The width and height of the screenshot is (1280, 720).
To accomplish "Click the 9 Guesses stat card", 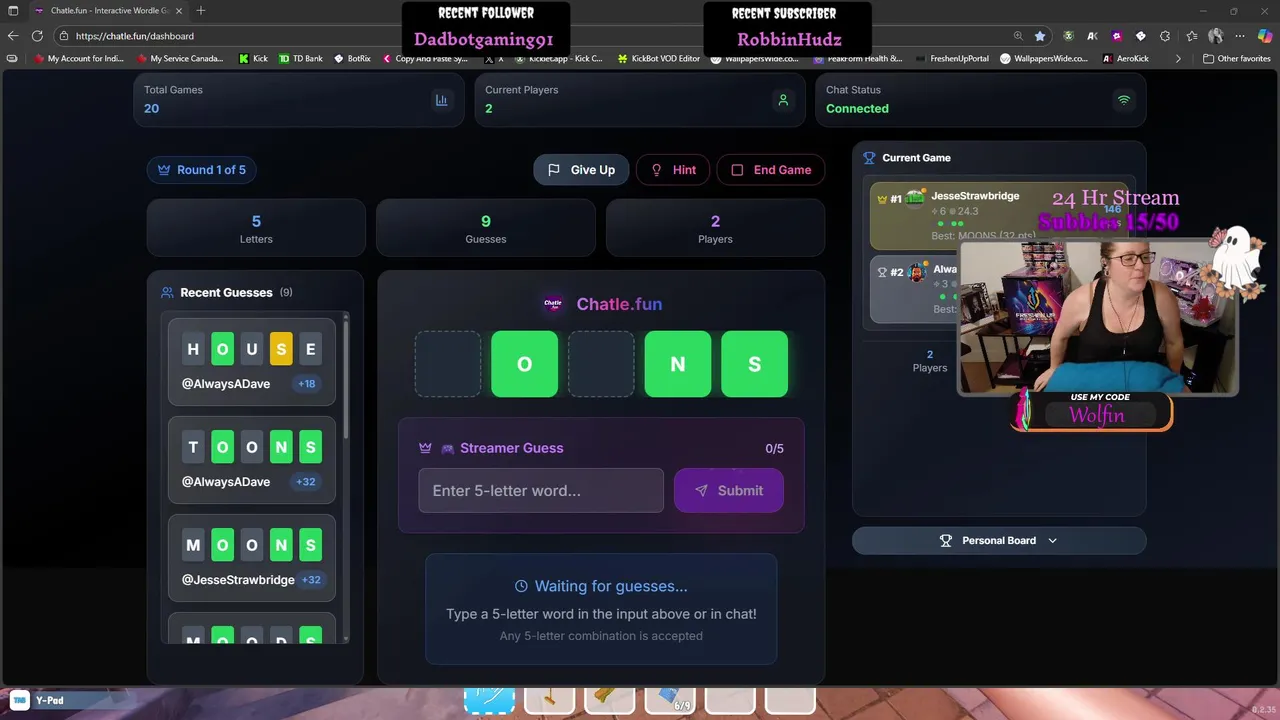I will (x=486, y=228).
